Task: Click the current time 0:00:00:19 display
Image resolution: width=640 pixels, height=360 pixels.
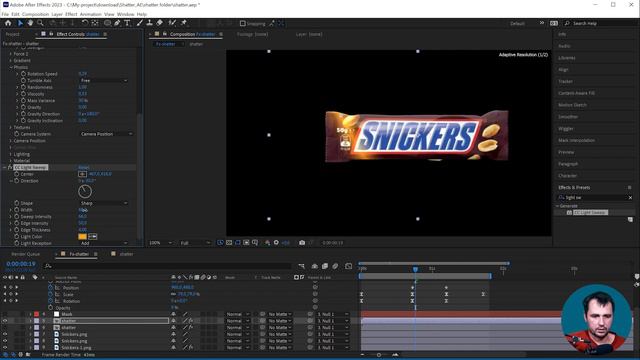Action: pos(21,264)
